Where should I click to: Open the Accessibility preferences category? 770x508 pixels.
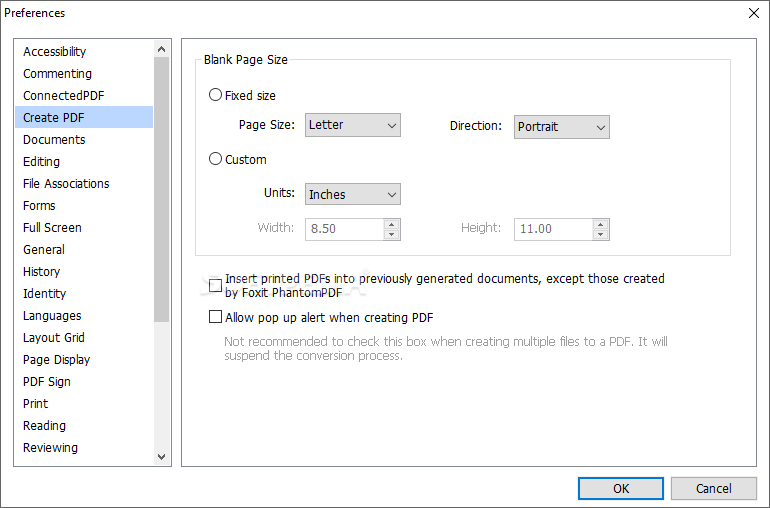pyautogui.click(x=84, y=52)
